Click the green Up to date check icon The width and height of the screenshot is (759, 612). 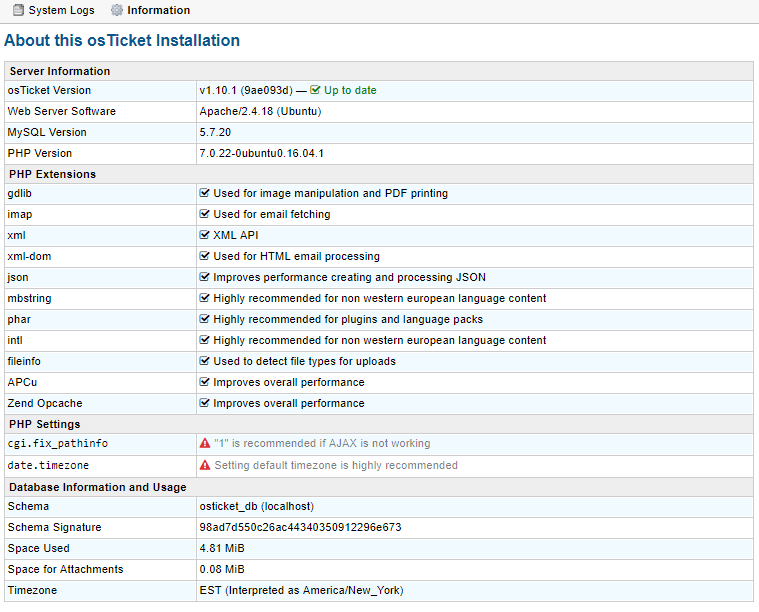(x=315, y=90)
